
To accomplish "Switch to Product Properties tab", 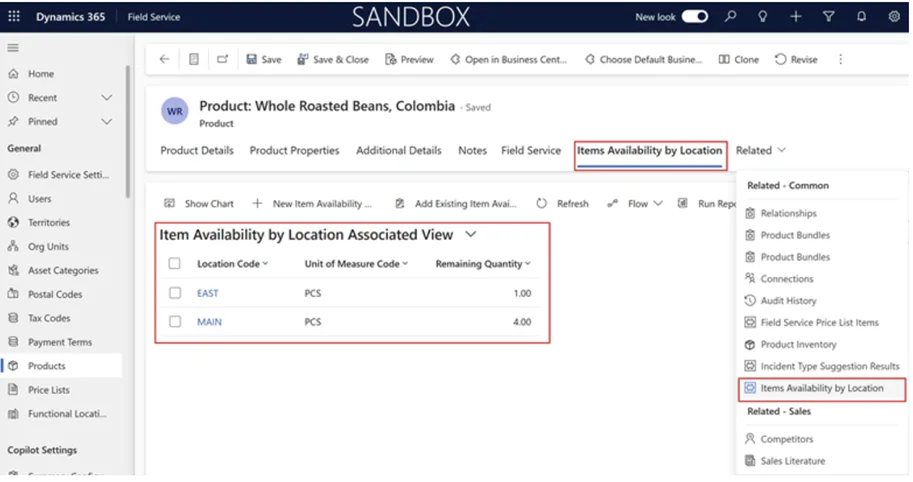I will [x=294, y=150].
